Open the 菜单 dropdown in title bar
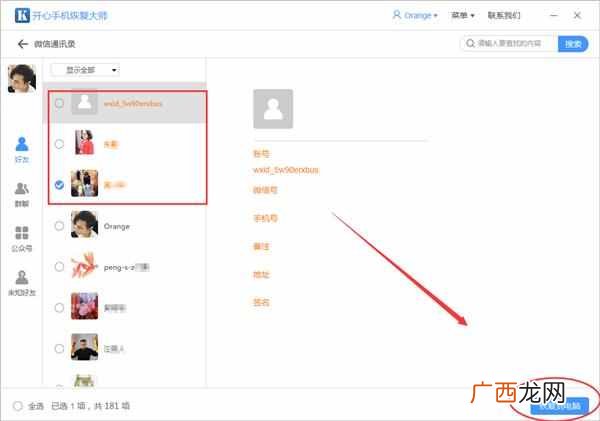The image size is (600, 421). coord(463,15)
